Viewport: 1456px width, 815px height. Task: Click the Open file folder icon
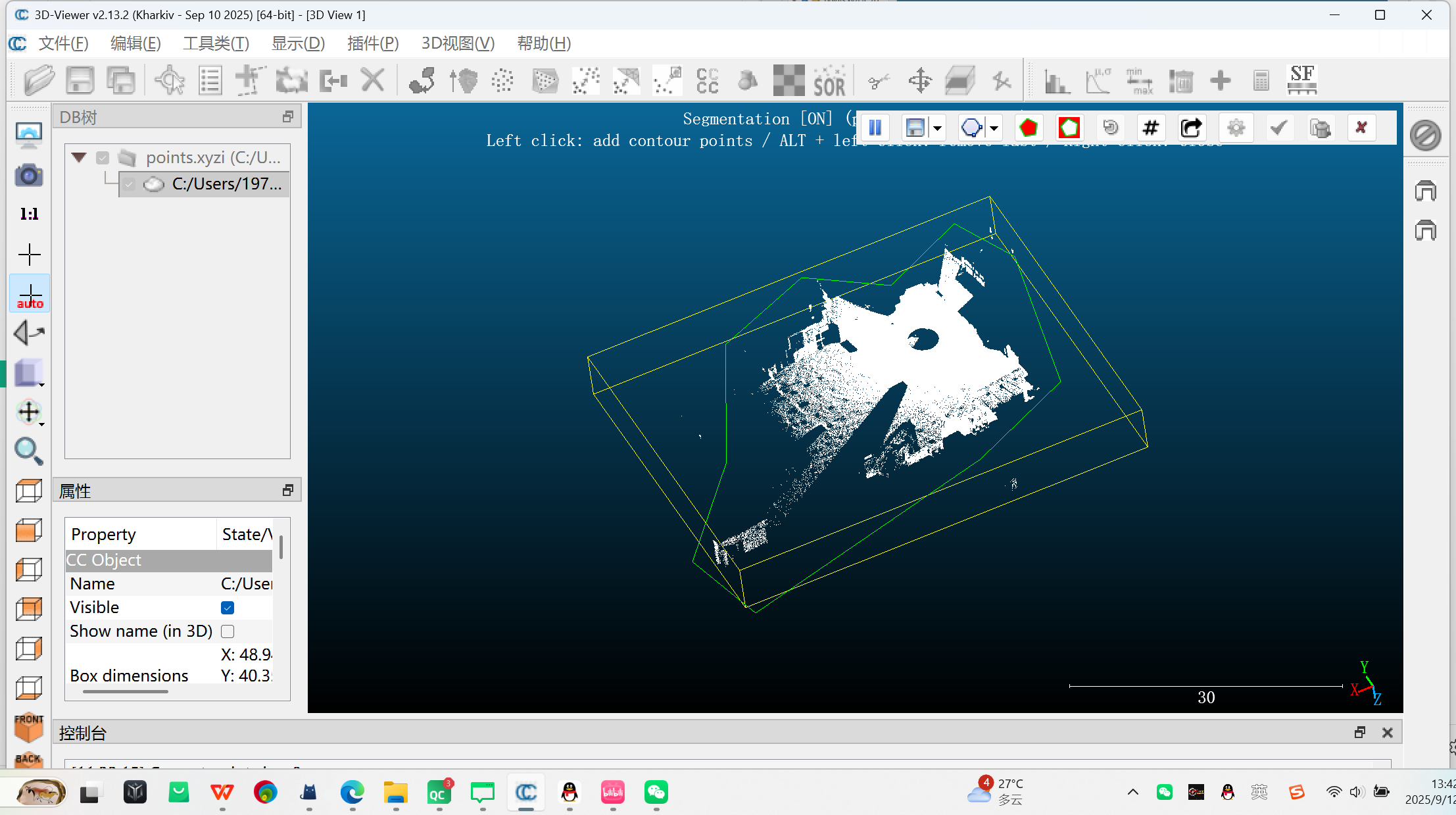coord(39,81)
